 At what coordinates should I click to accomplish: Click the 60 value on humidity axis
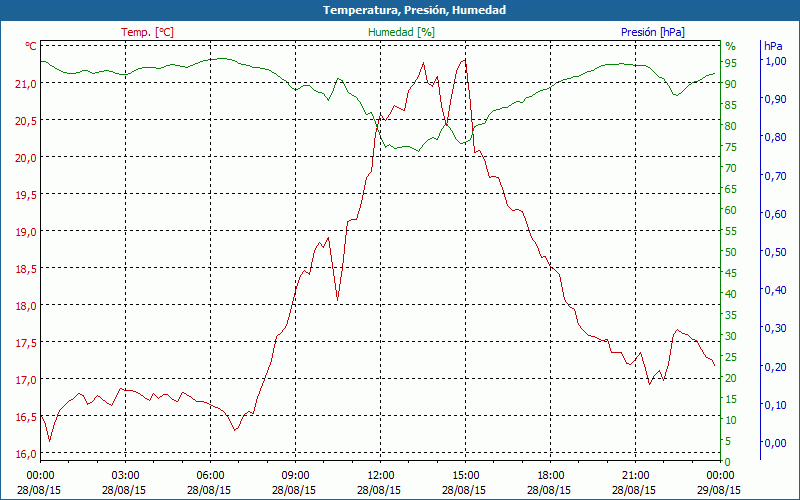731,210
